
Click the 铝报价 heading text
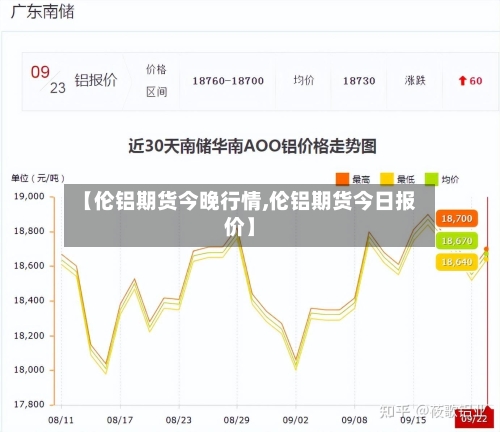coord(96,80)
